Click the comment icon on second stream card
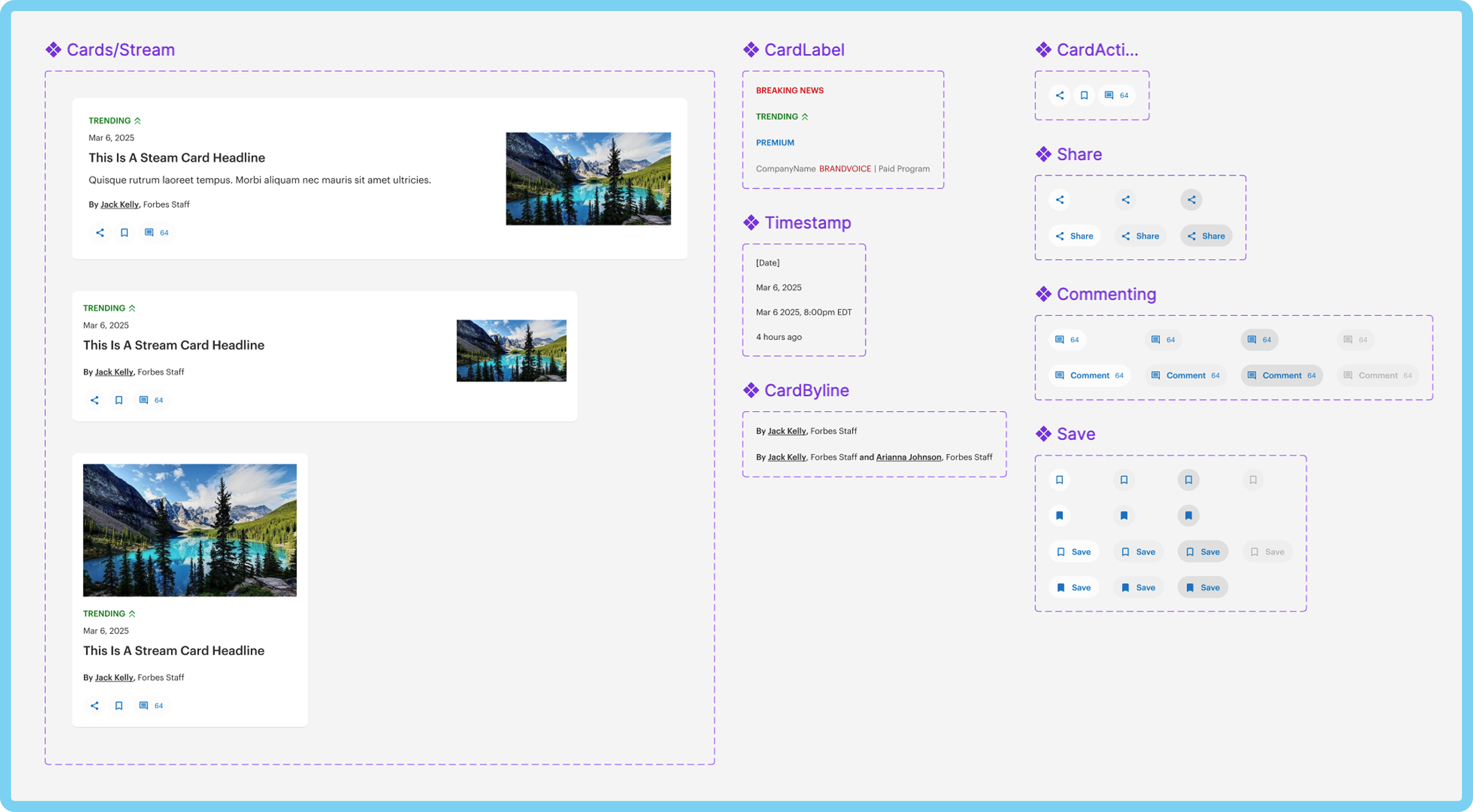The height and width of the screenshot is (812, 1473). click(x=144, y=399)
